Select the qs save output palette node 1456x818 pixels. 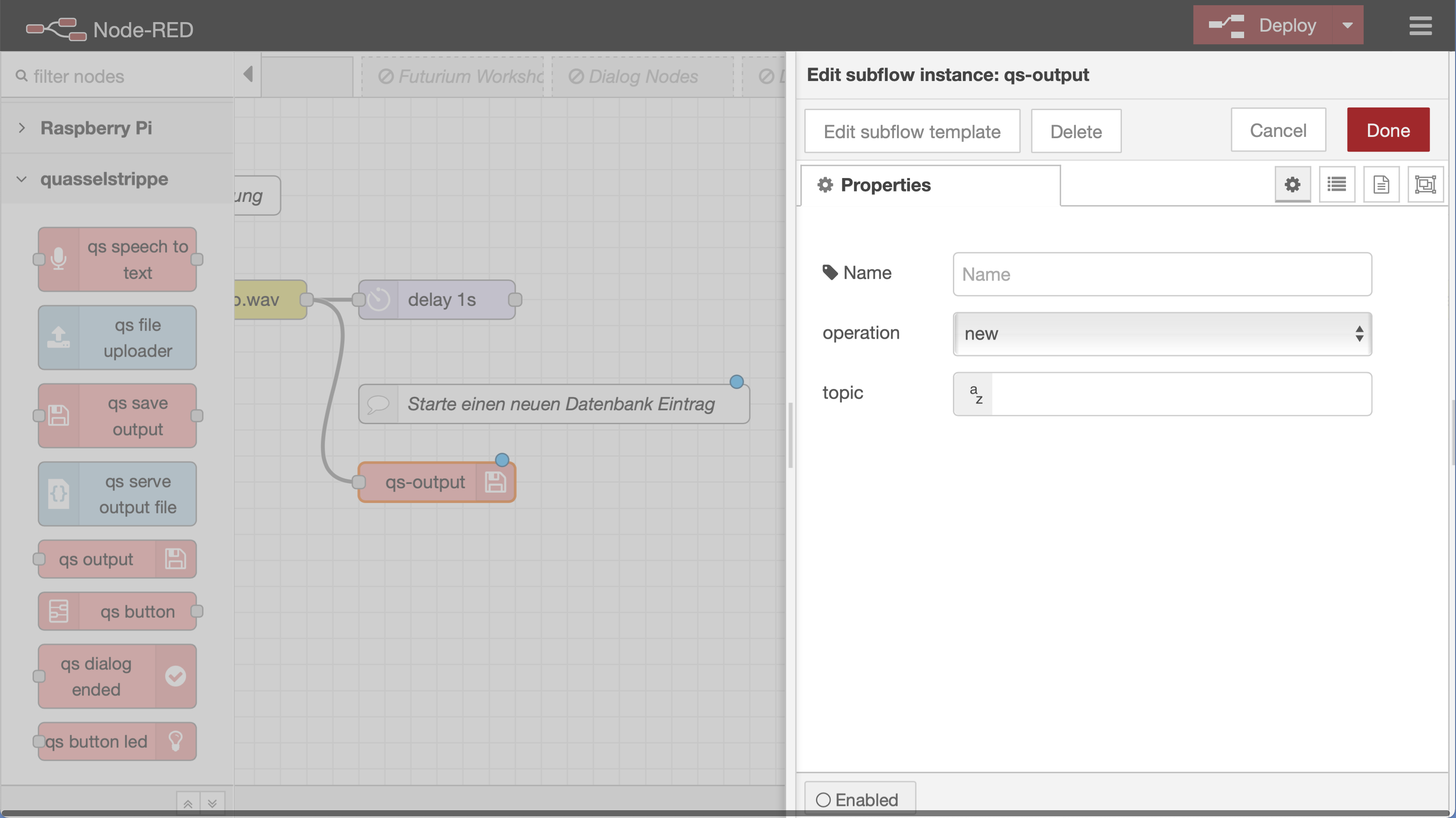point(117,415)
